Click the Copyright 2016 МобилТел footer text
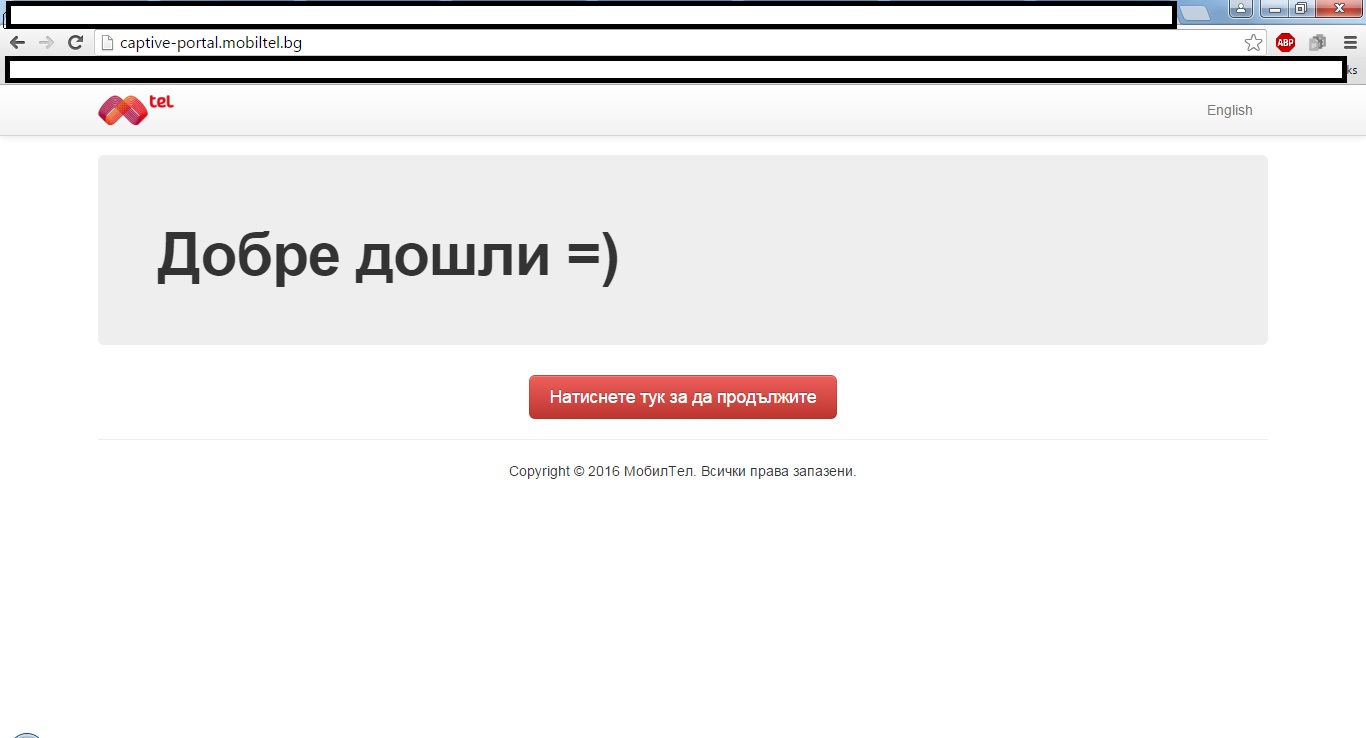Screen dimensions: 1366x738 pos(682,471)
